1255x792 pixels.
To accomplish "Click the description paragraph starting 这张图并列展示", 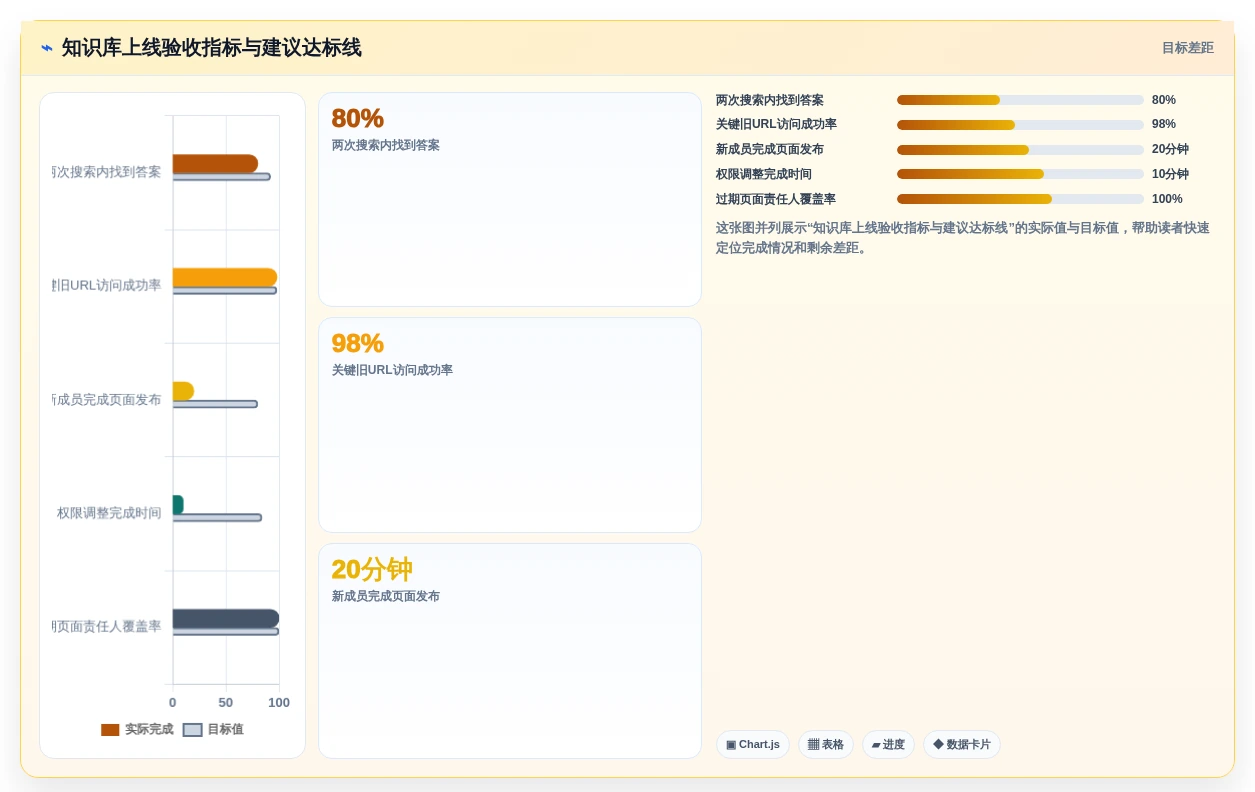I will tap(963, 238).
